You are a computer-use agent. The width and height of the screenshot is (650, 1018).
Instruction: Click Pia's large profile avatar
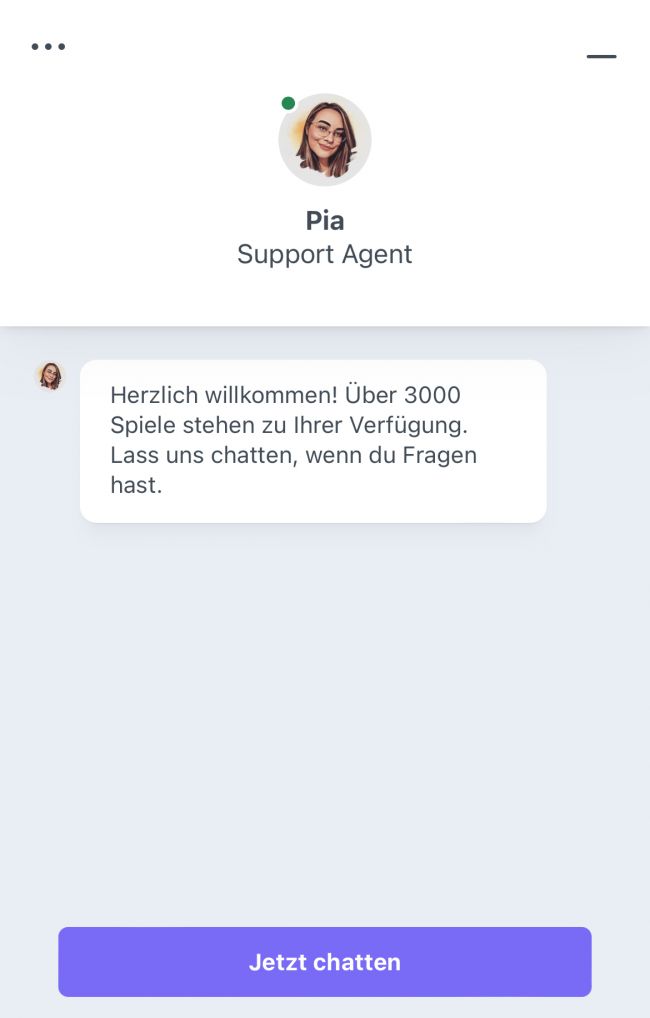coord(325,140)
